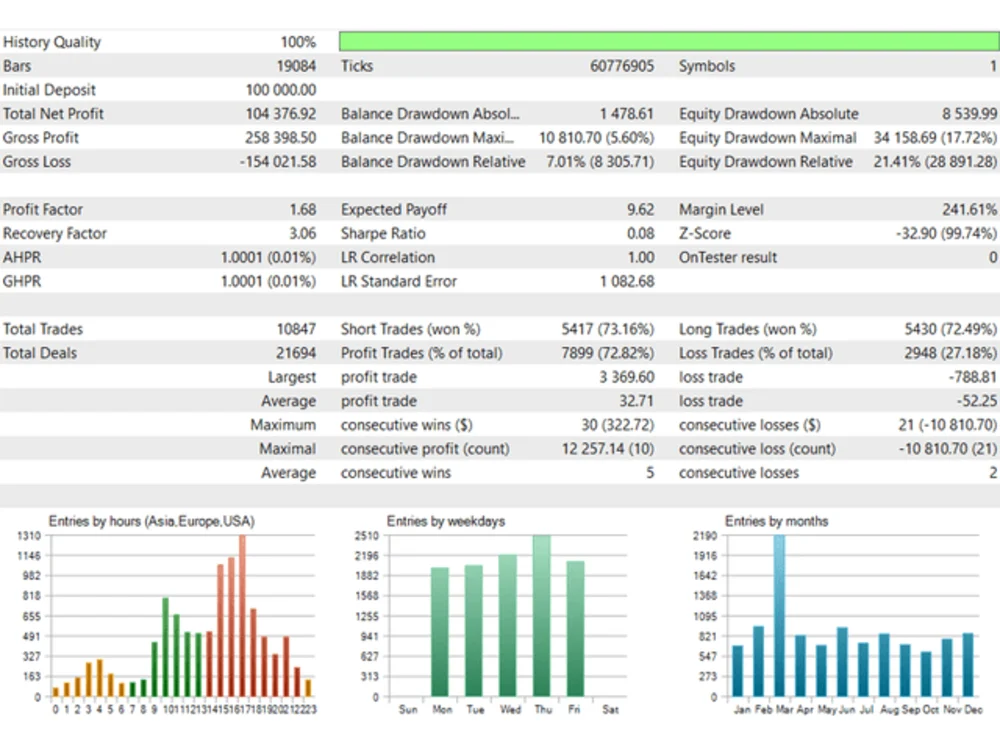This screenshot has height=750, width=1000.
Task: Select the GHPR label
Action: 22,281
